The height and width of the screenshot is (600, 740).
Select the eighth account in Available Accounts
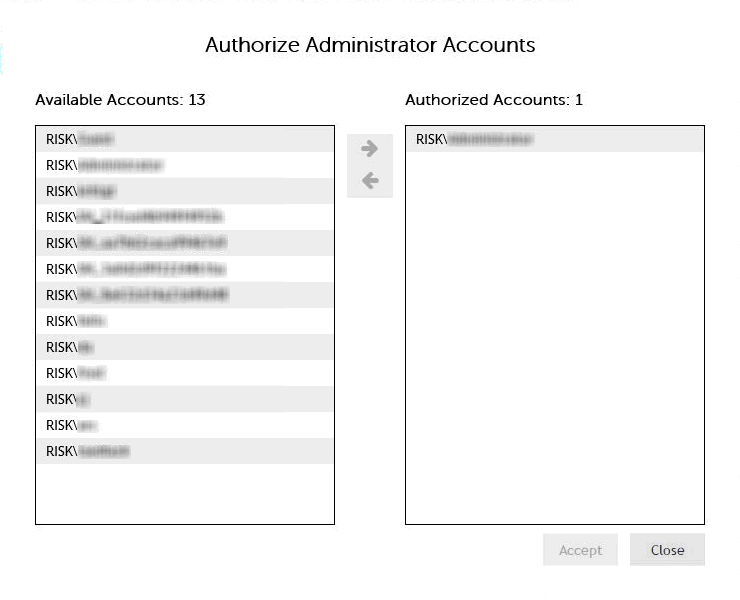tap(184, 321)
